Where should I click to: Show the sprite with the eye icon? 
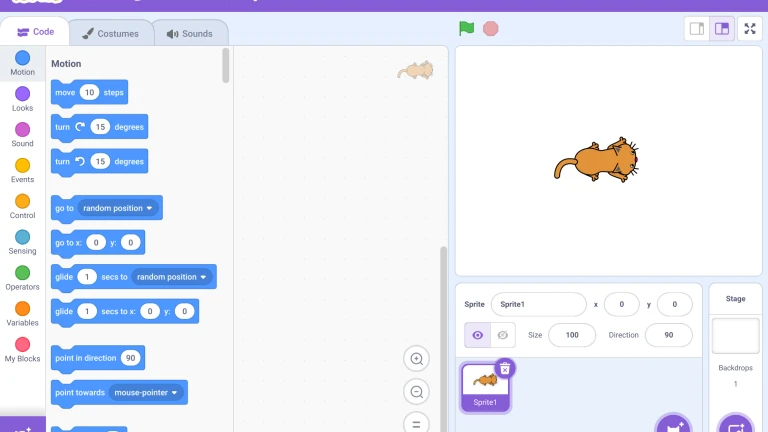tap(478, 335)
